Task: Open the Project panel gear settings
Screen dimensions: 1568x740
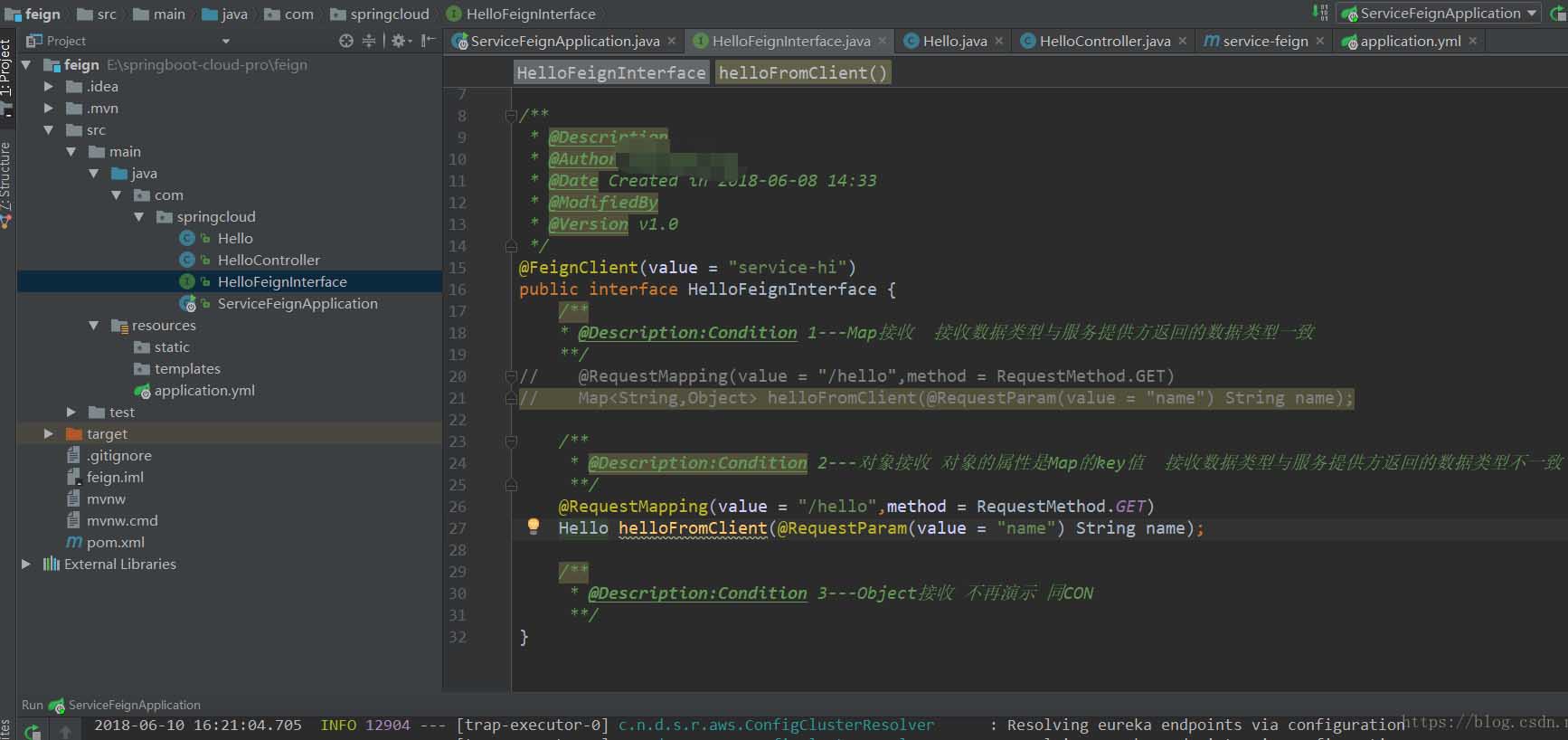Action: (x=399, y=41)
